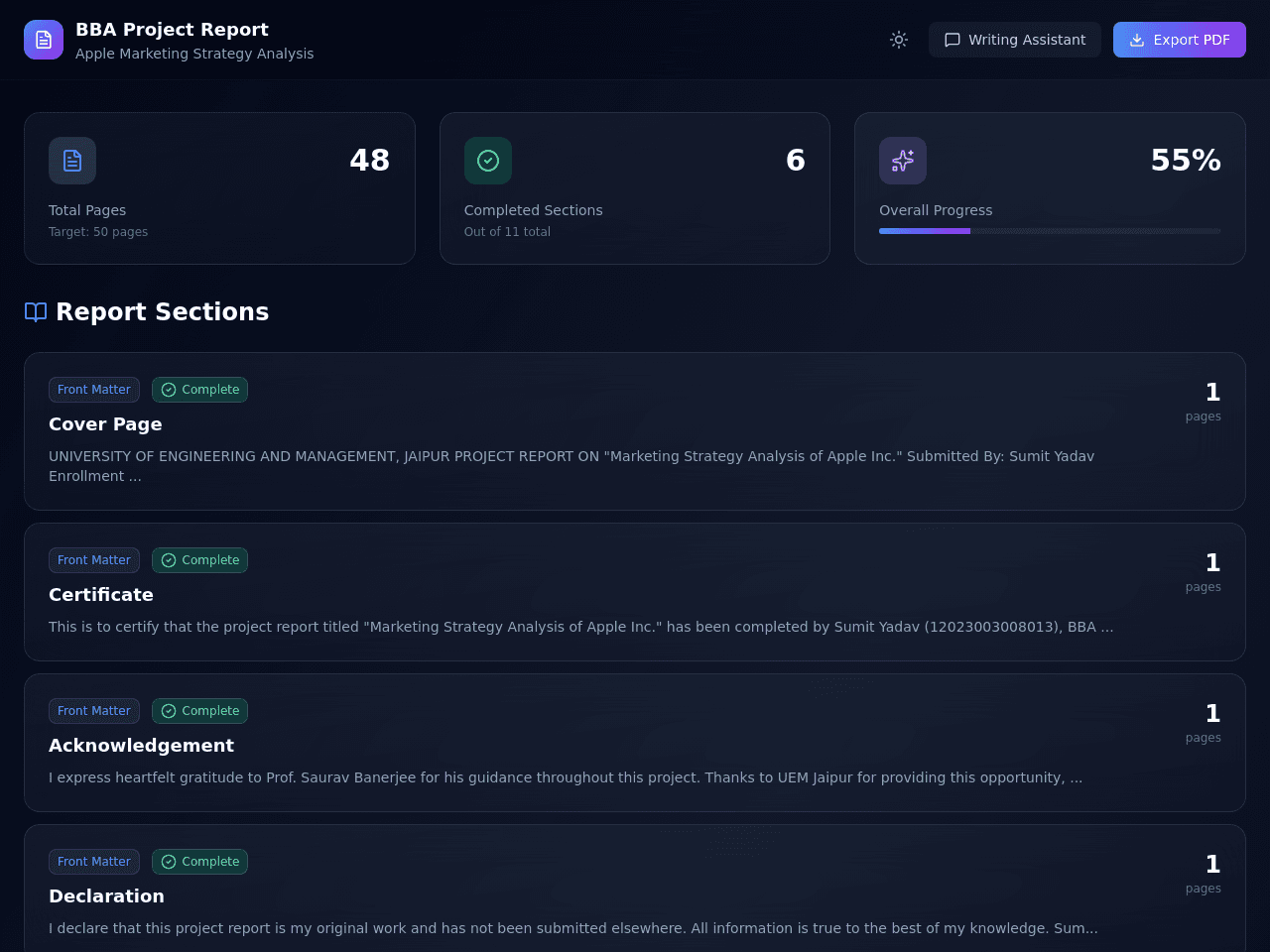Click the Complete badge on Certificate
Viewport: 1270px width, 952px height.
click(199, 560)
